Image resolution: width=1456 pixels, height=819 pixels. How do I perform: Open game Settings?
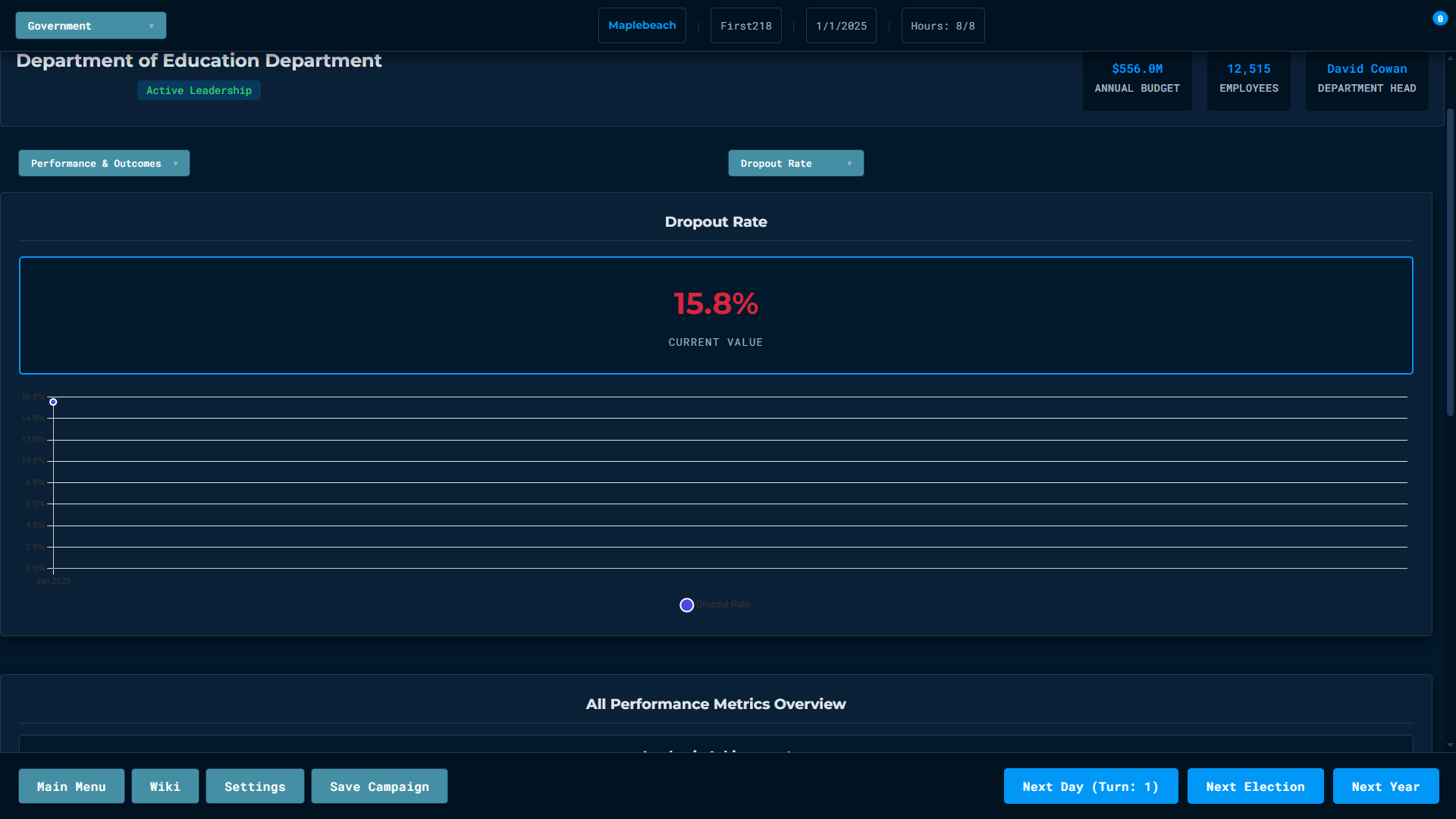coord(255,786)
